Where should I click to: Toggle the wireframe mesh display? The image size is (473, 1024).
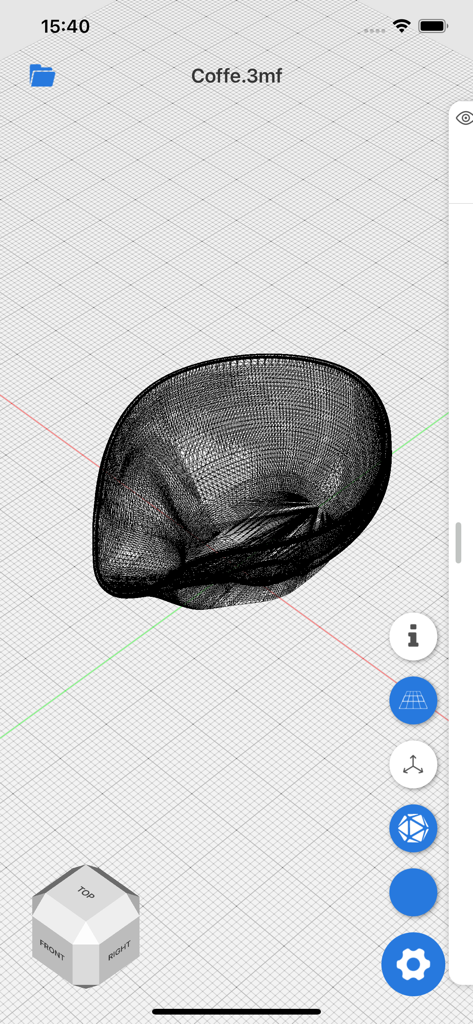click(413, 828)
